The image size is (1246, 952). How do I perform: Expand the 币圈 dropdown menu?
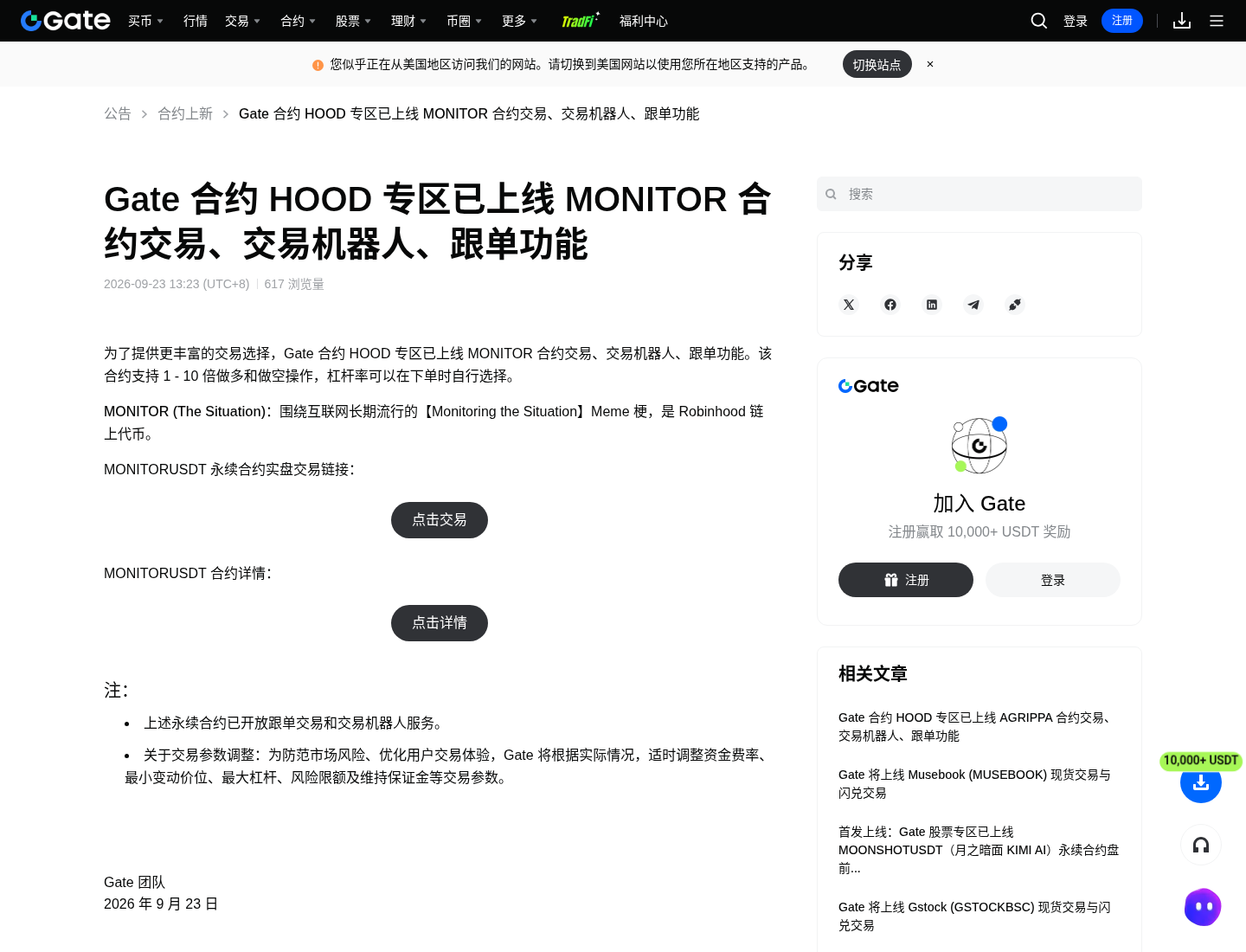point(464,21)
